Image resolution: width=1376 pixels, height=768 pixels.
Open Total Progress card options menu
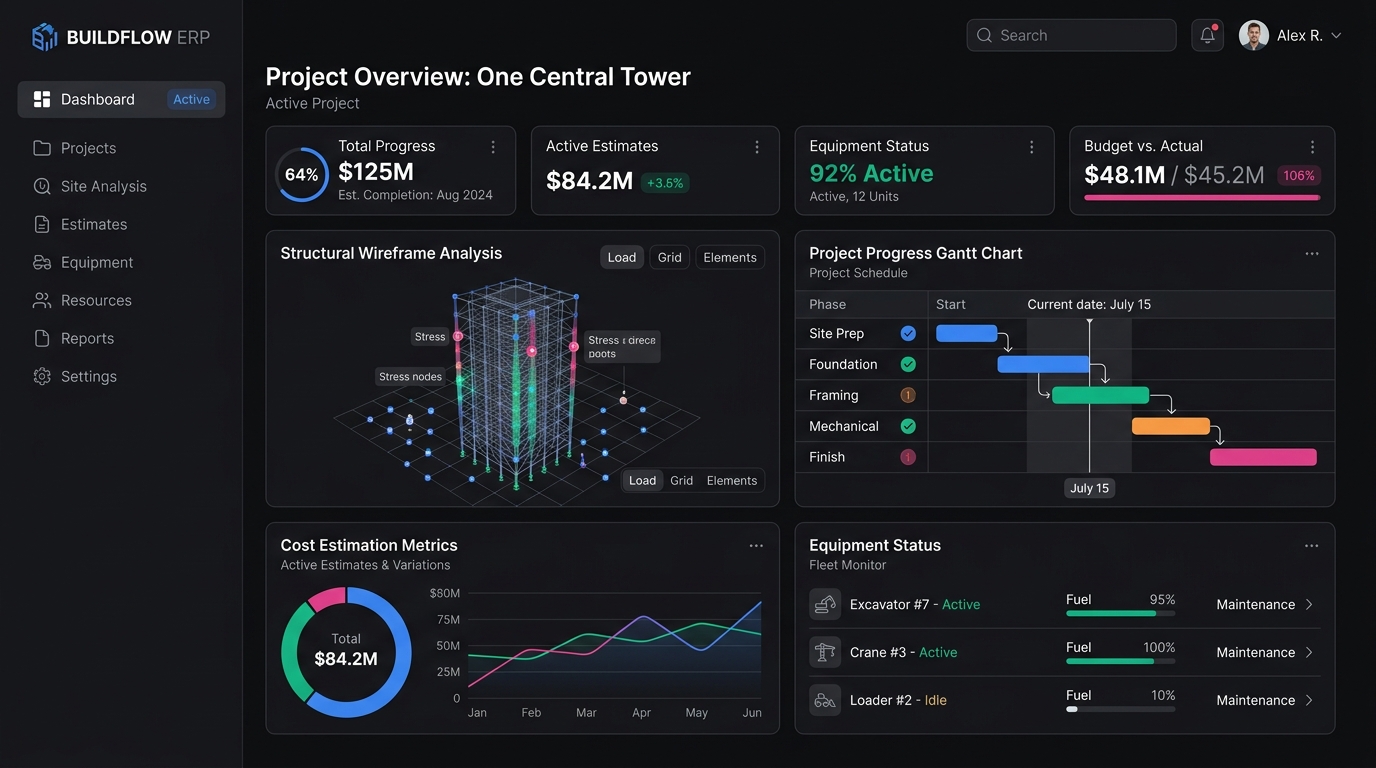pyautogui.click(x=493, y=147)
